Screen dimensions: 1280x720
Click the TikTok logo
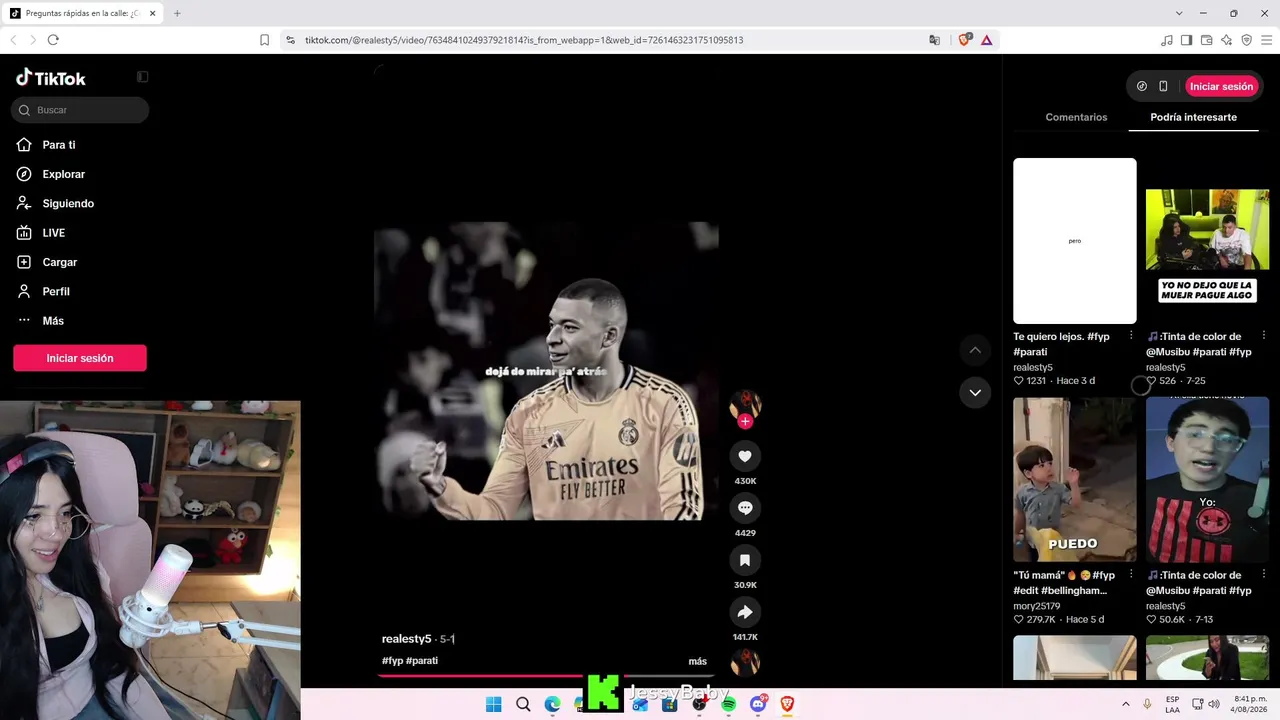coord(51,78)
